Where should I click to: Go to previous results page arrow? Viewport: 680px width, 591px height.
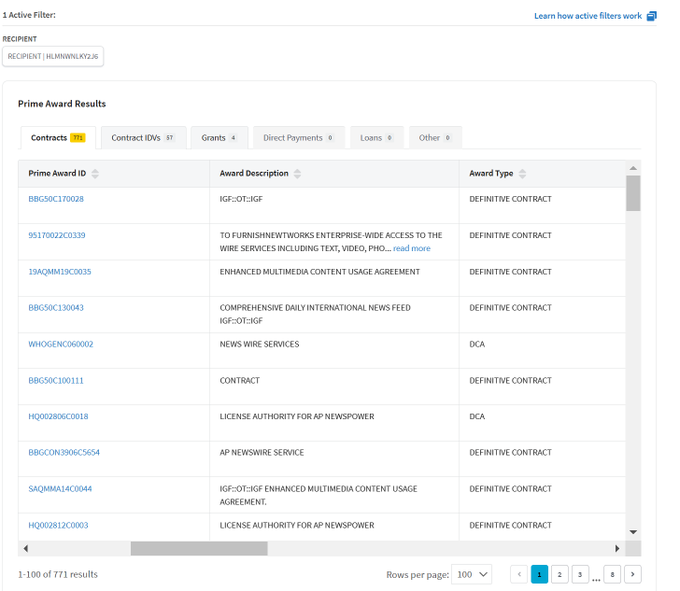click(519, 574)
